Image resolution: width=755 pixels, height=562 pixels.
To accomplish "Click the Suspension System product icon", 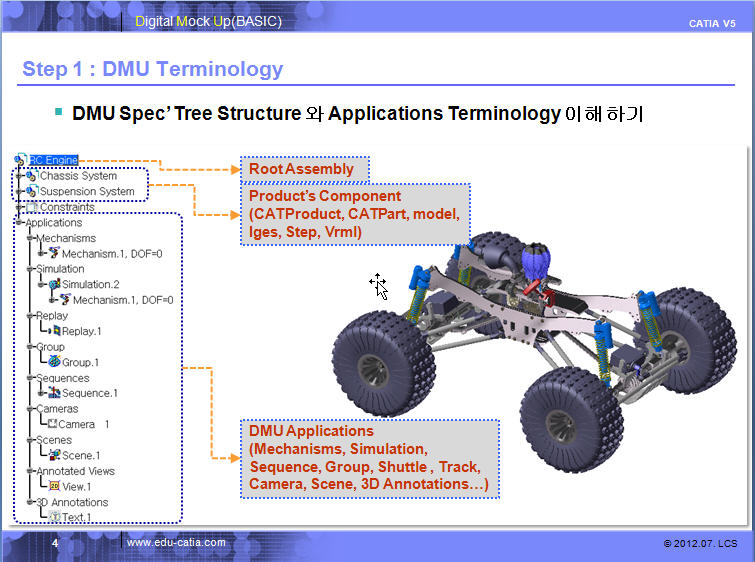I will pos(31,191).
